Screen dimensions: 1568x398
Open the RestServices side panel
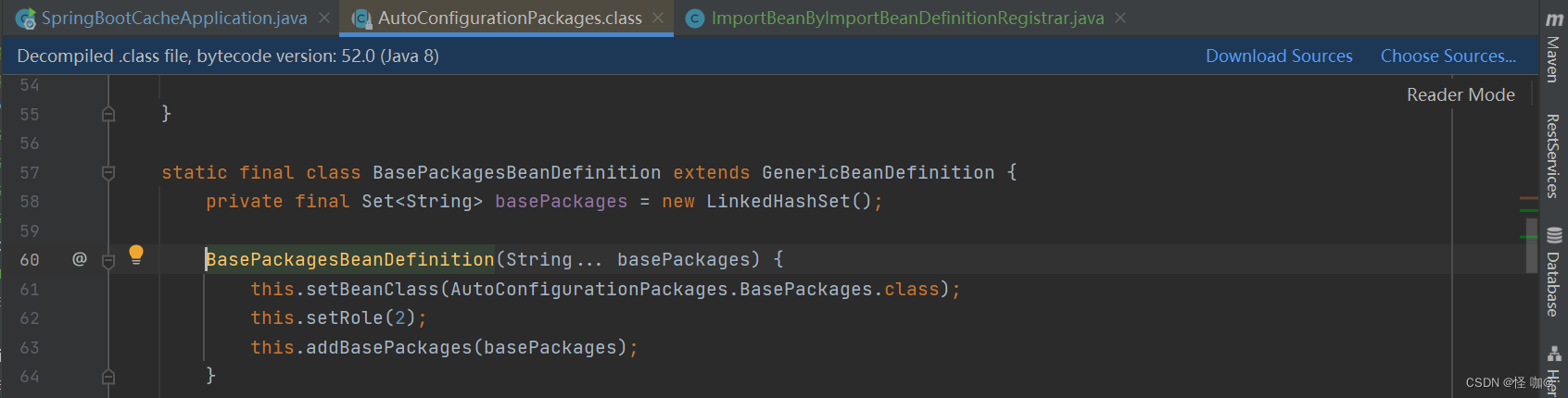(x=1554, y=155)
